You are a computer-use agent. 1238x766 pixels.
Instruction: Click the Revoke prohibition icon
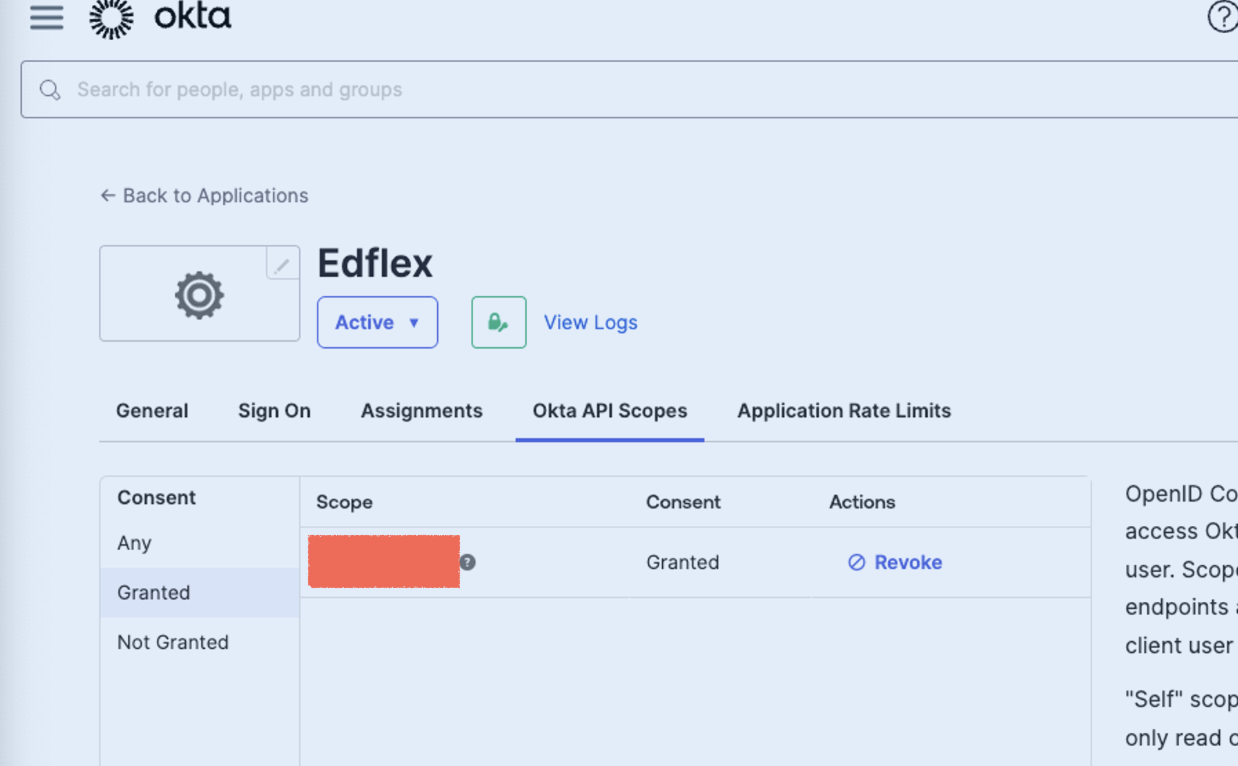[x=856, y=562]
